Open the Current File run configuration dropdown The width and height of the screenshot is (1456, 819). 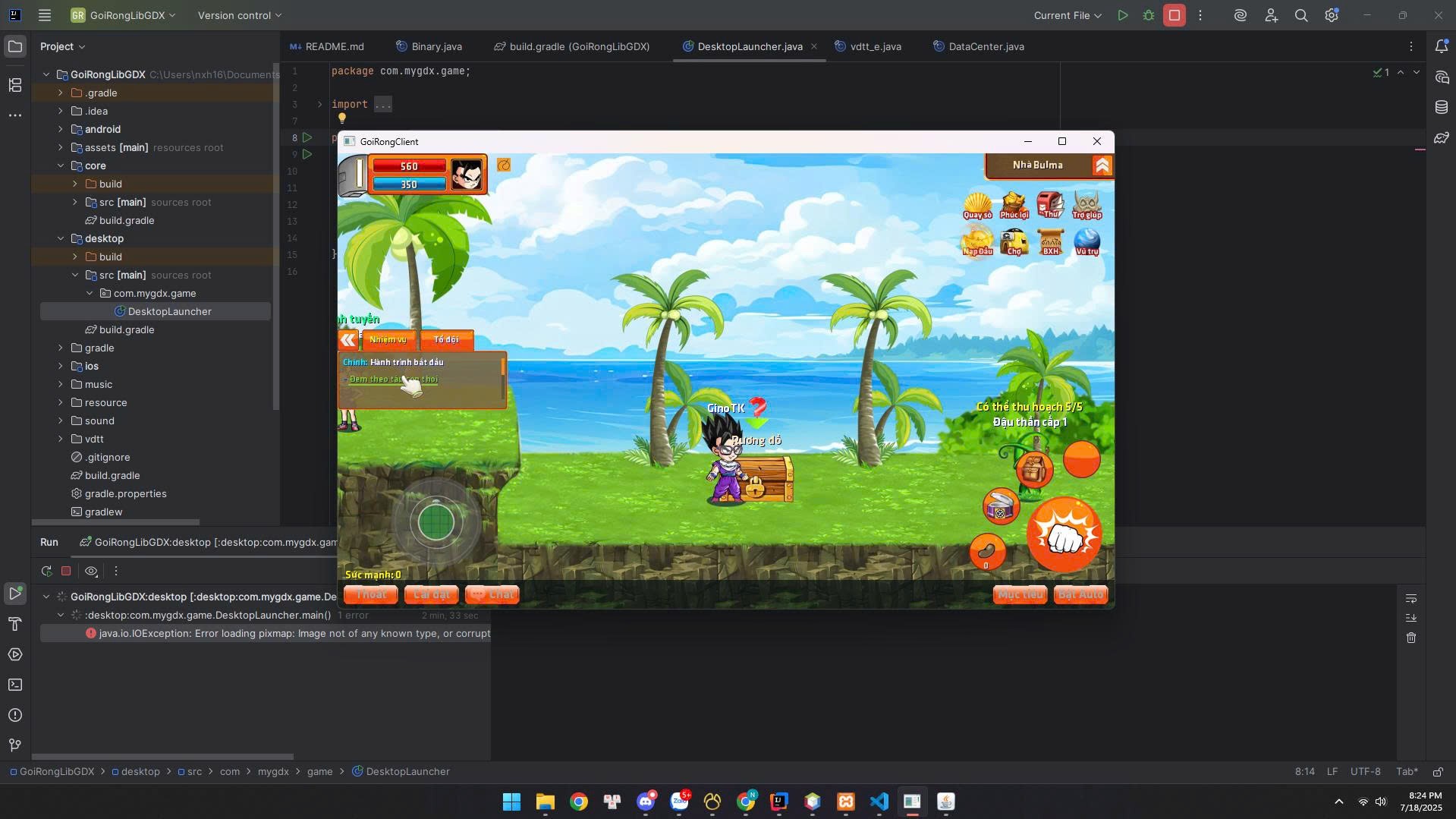(1067, 15)
